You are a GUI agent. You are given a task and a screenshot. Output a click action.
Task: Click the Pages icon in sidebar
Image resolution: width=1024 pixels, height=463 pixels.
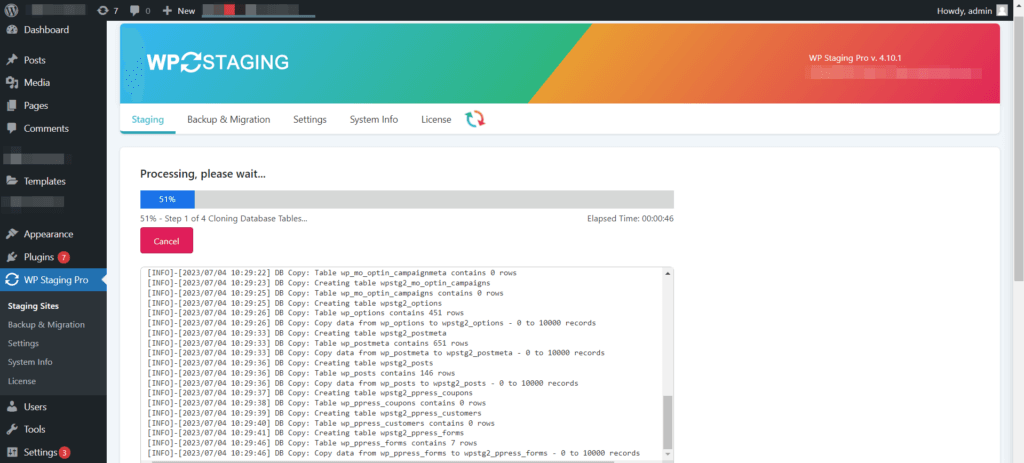[x=12, y=106]
